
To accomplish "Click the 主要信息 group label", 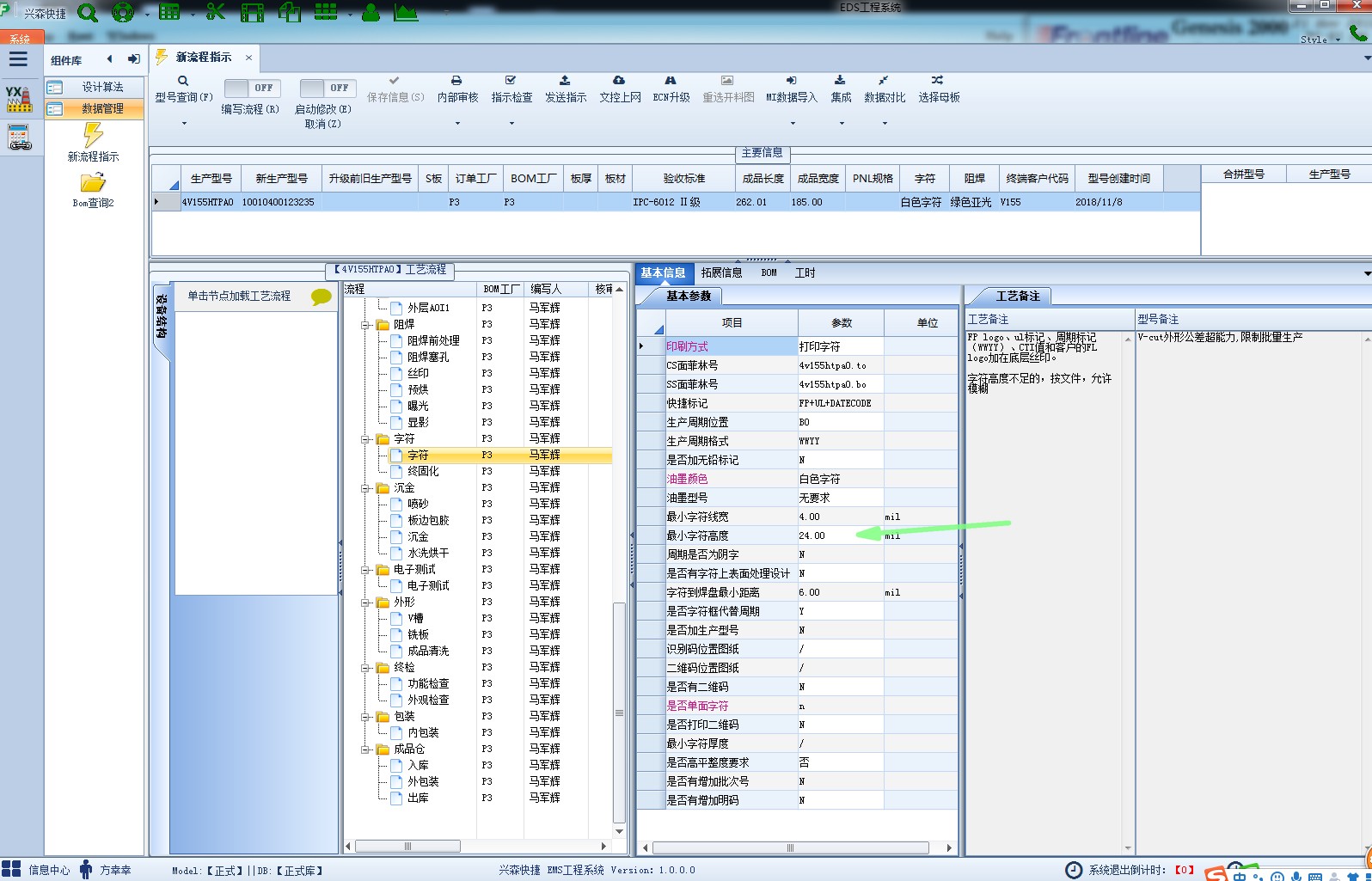I will 763,152.
